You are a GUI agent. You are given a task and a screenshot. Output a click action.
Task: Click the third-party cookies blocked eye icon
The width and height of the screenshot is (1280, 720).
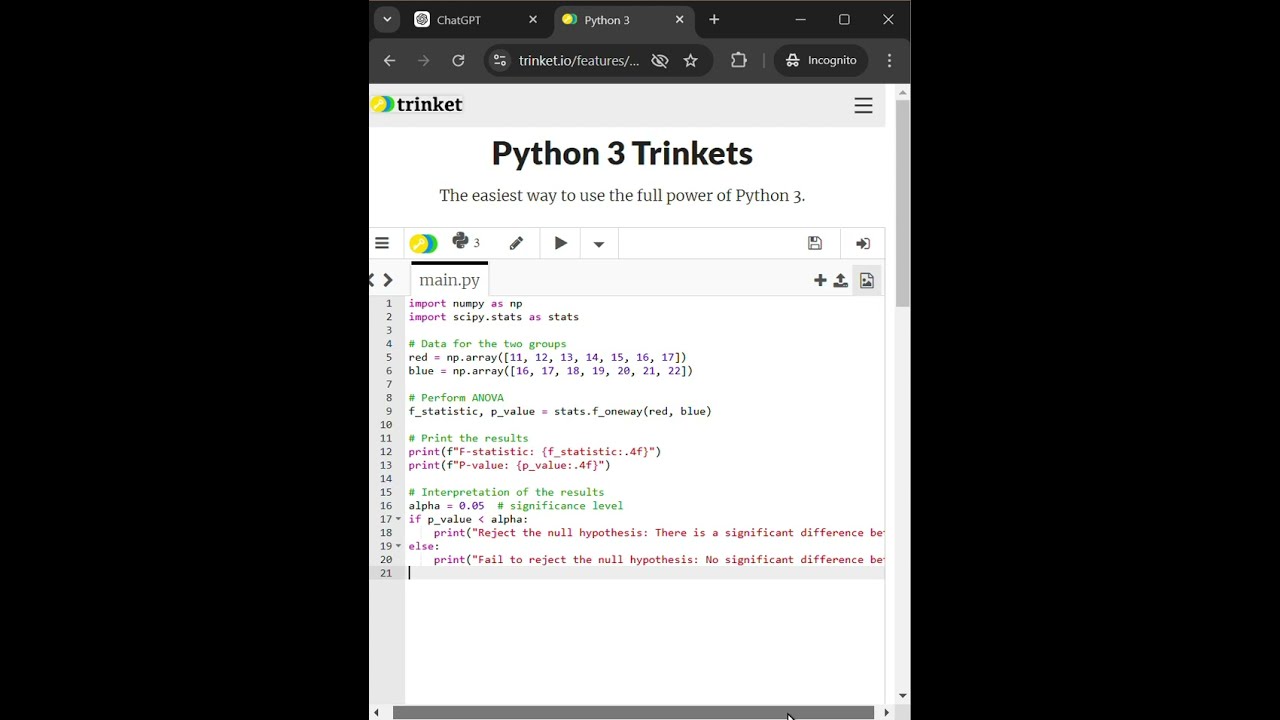(660, 61)
